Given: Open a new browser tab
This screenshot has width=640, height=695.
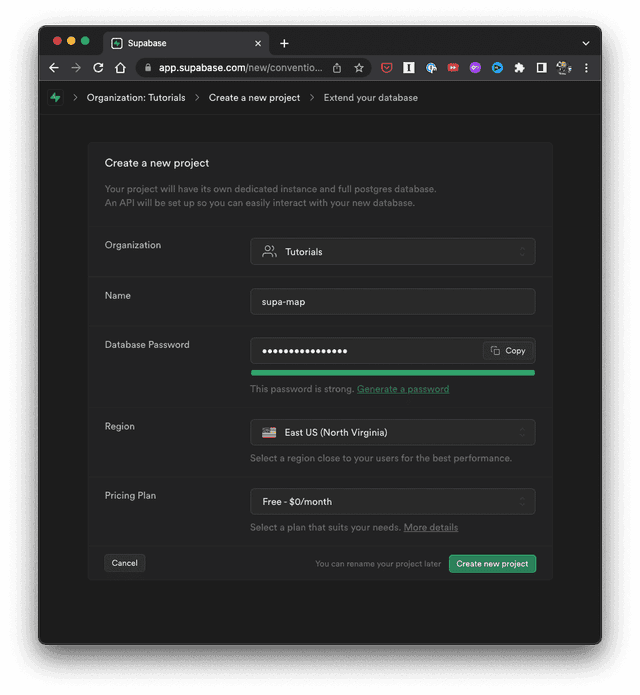Looking at the screenshot, I should click(x=284, y=43).
